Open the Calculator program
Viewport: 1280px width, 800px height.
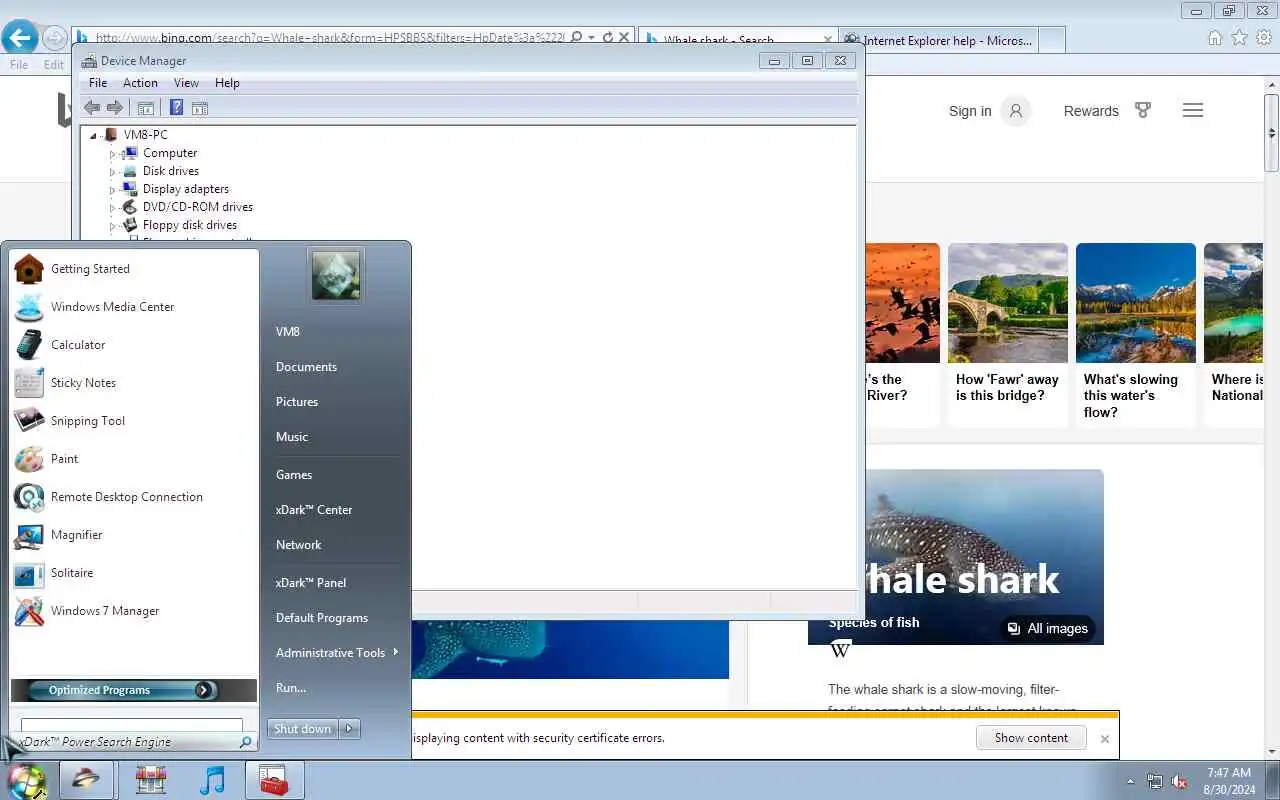click(x=78, y=345)
